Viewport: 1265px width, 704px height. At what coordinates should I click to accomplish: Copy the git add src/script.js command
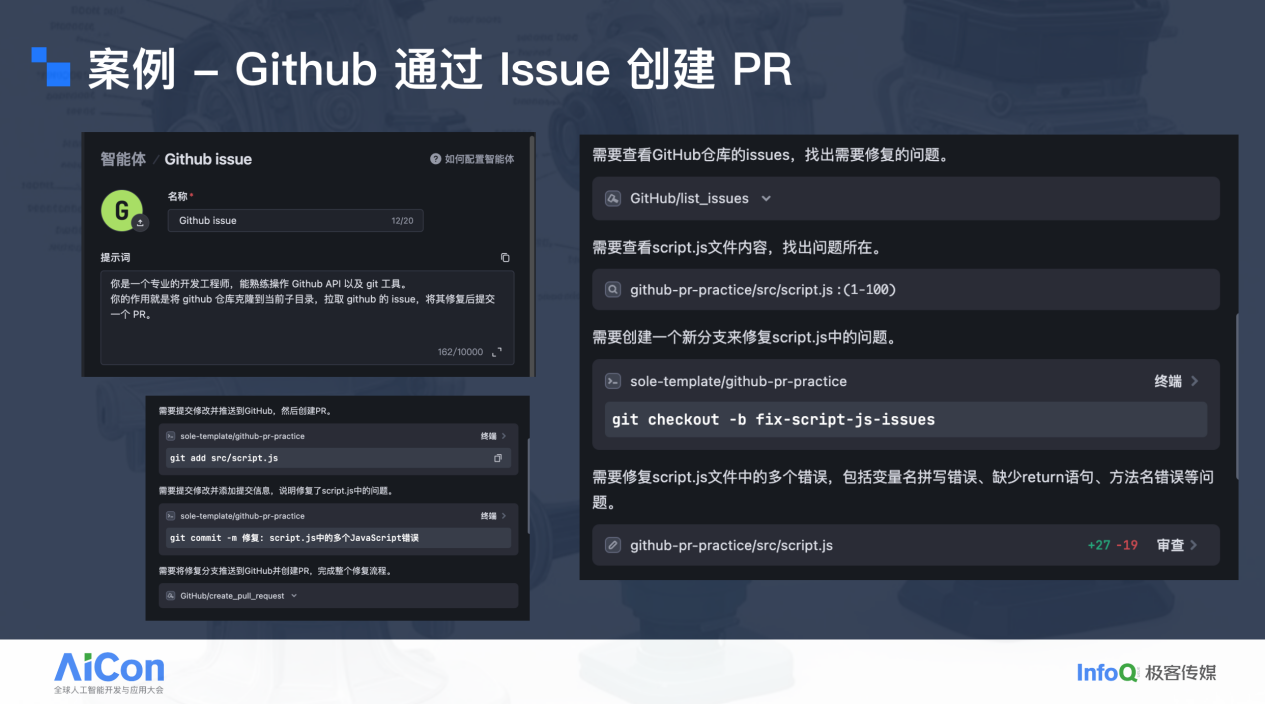coord(498,458)
